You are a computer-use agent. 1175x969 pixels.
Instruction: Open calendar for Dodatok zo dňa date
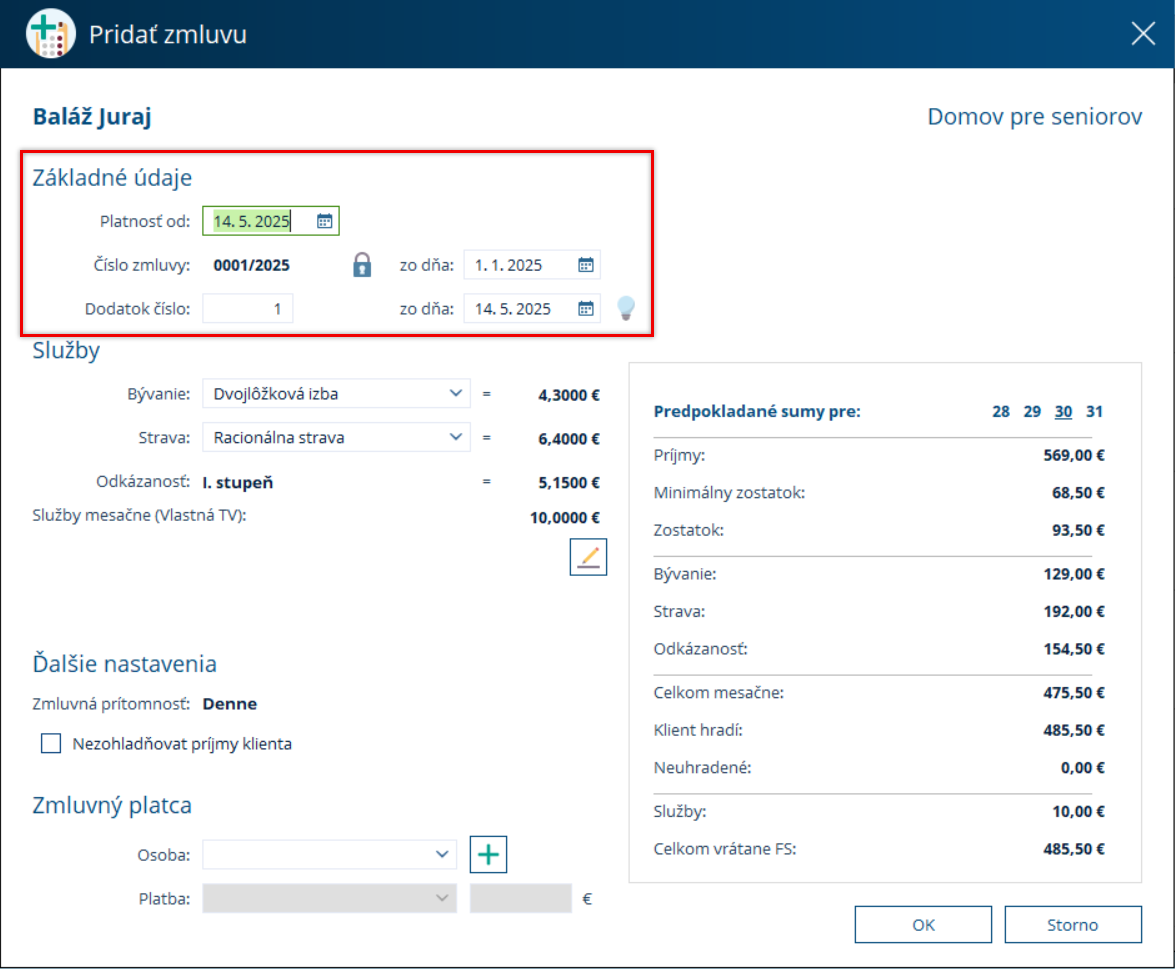[x=586, y=309]
